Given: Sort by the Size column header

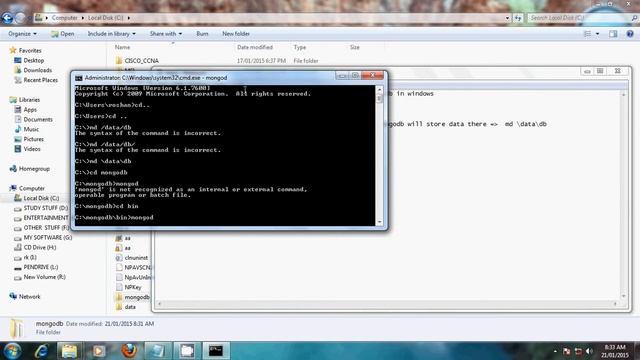Looking at the screenshot, I should [x=355, y=47].
